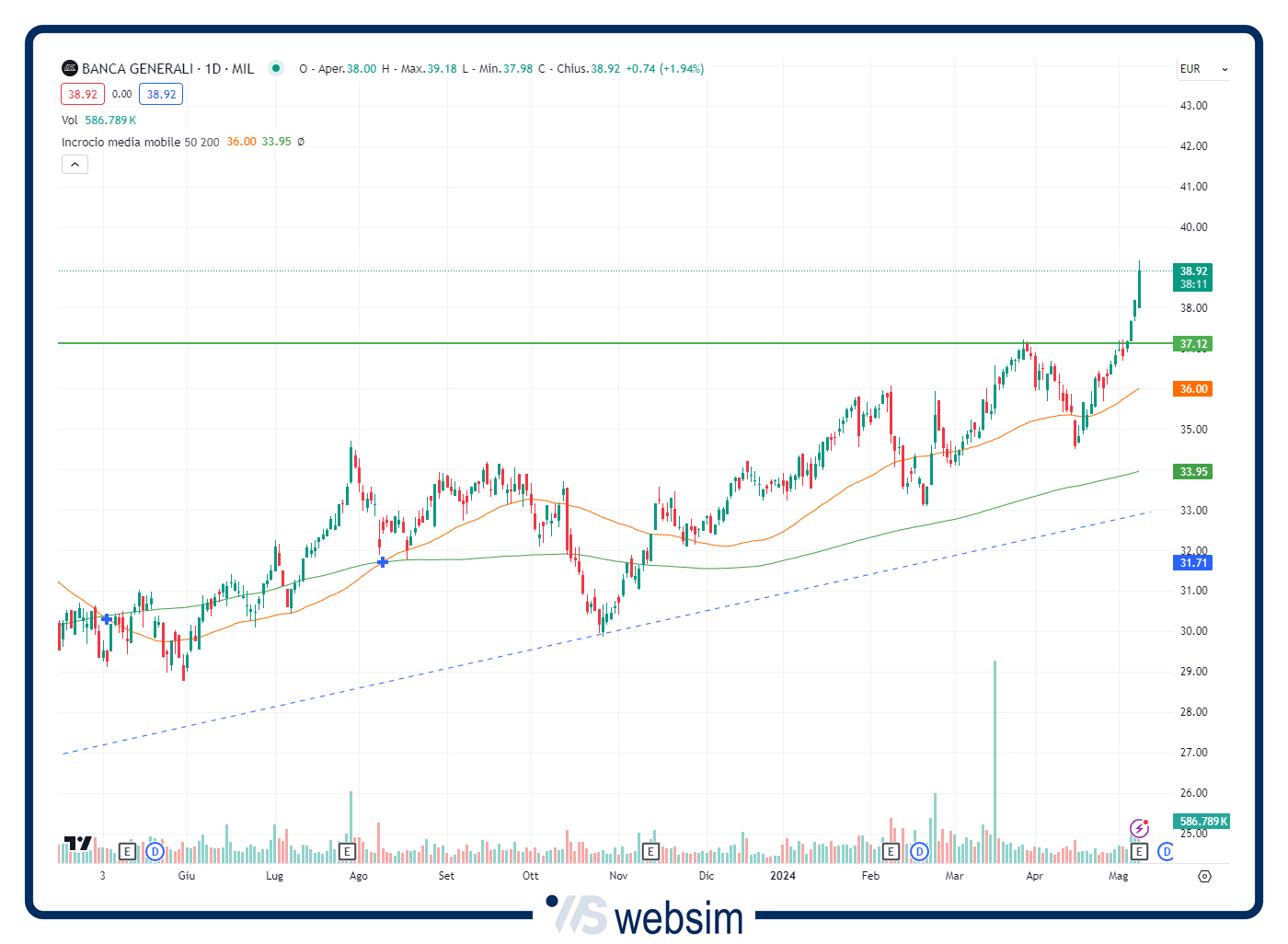Image resolution: width=1288 pixels, height=944 pixels.
Task: Click the red 38.92 sell price button
Action: [x=83, y=94]
